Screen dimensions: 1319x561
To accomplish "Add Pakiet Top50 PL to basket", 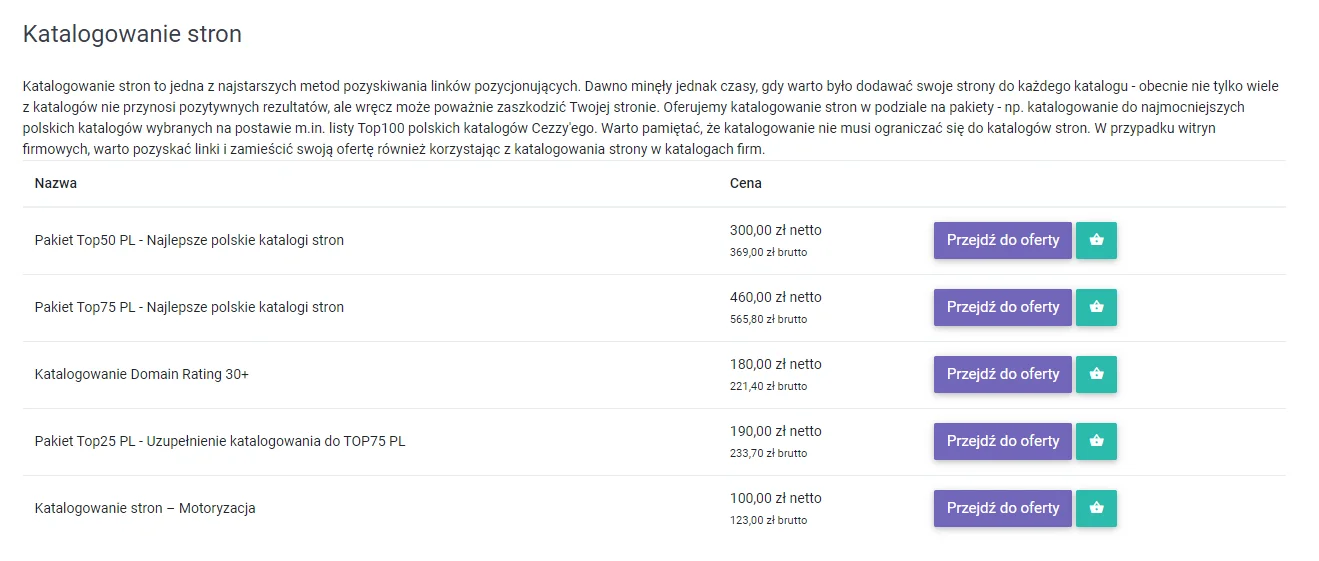I will tap(1096, 240).
